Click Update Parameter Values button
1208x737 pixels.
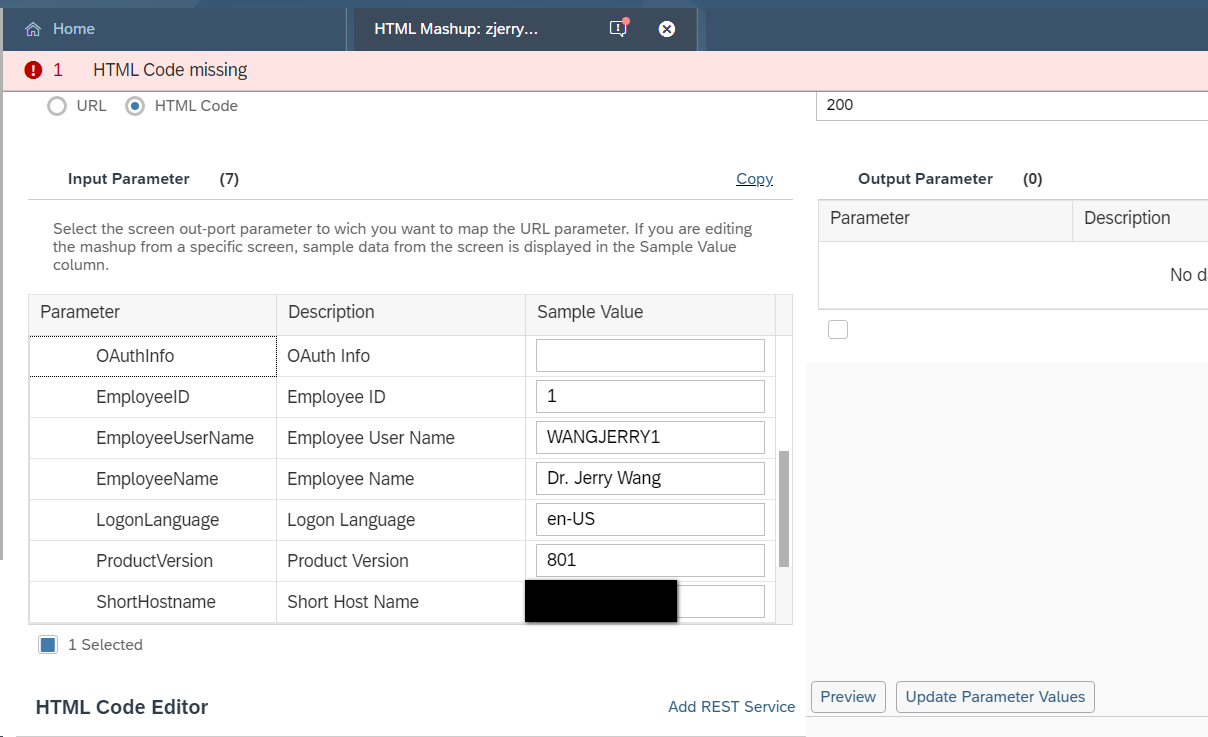995,697
